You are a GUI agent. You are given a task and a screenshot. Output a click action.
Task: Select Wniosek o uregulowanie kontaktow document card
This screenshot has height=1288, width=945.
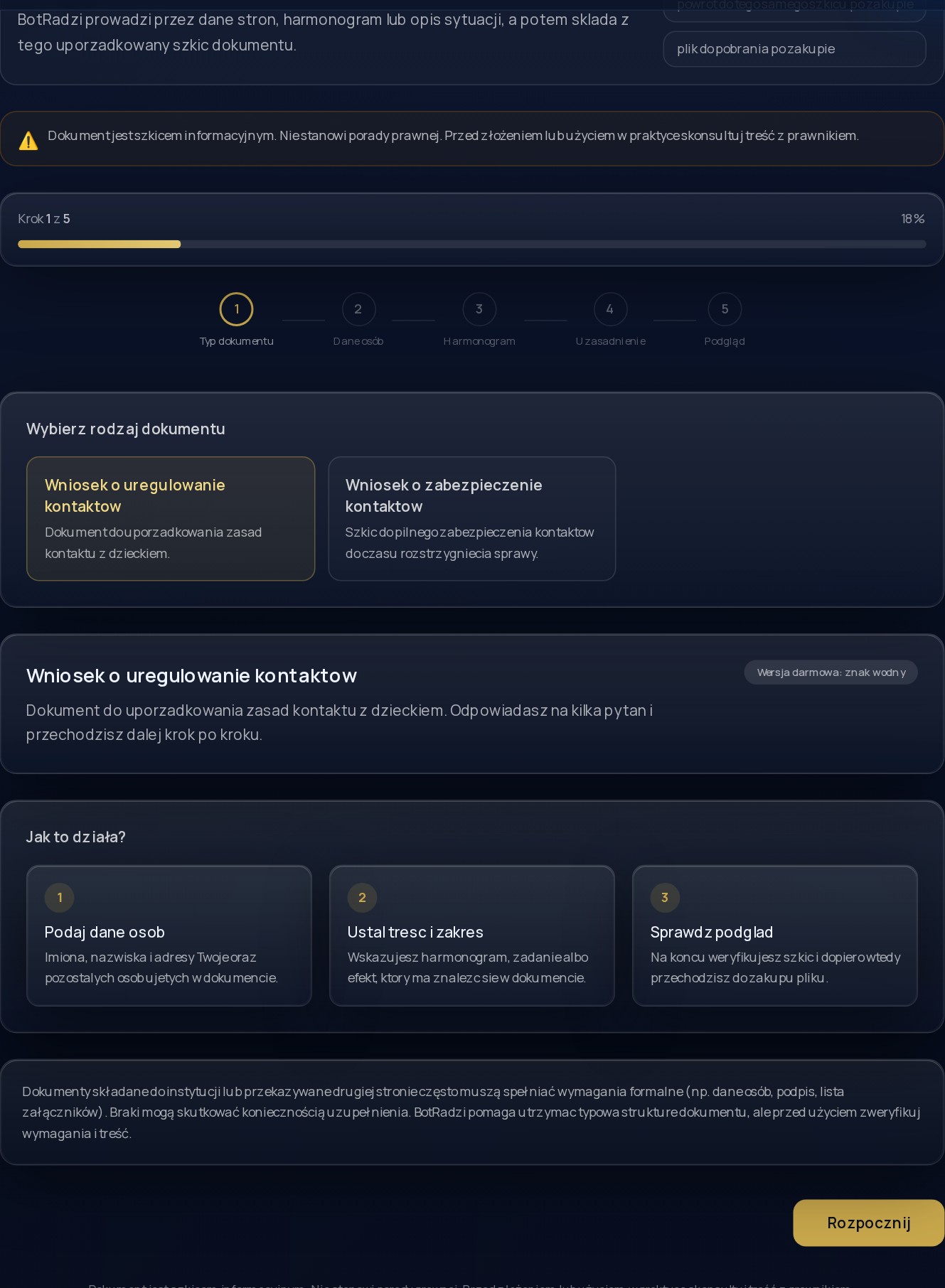(171, 518)
